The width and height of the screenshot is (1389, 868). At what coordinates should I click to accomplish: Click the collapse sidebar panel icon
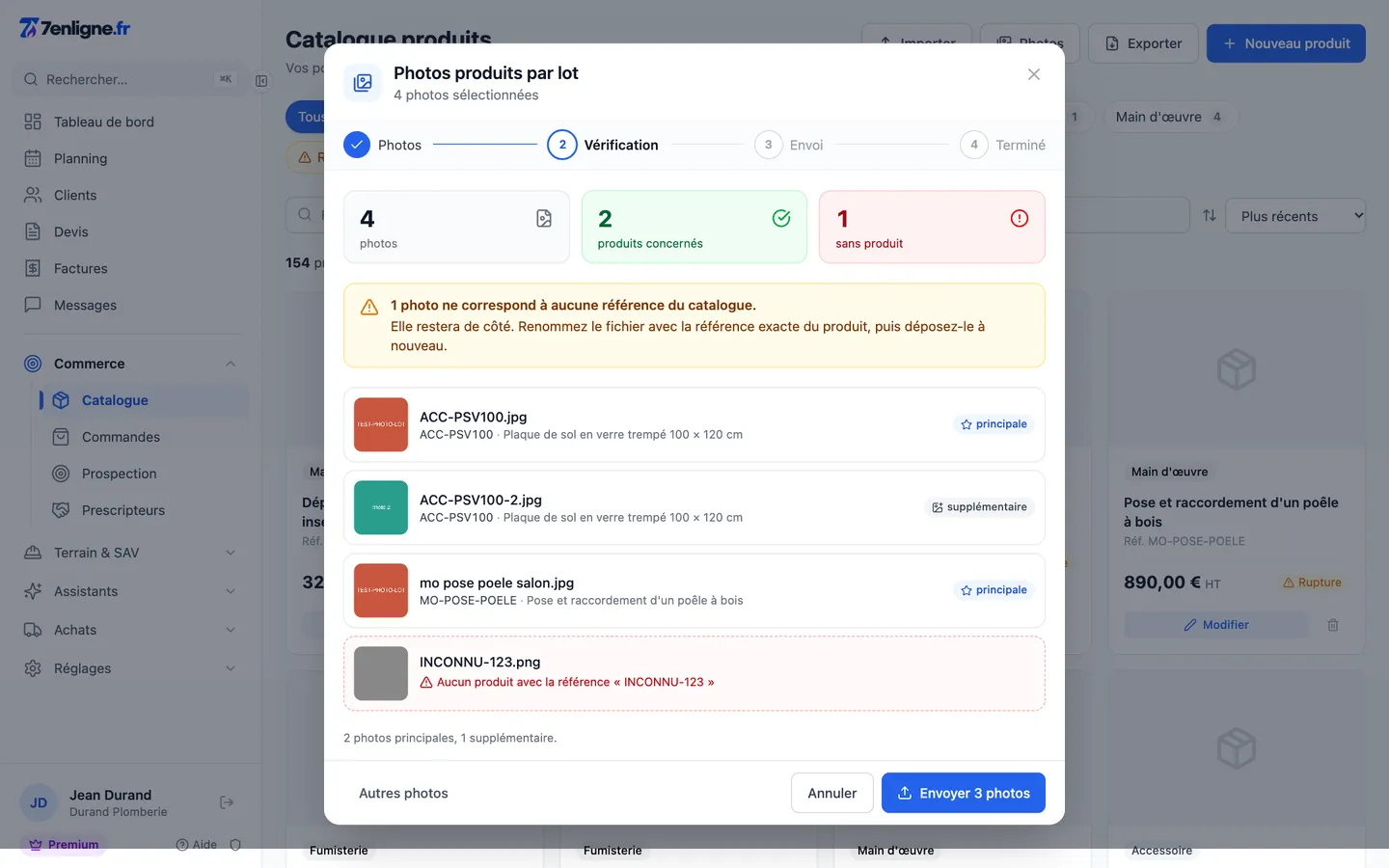click(261, 81)
